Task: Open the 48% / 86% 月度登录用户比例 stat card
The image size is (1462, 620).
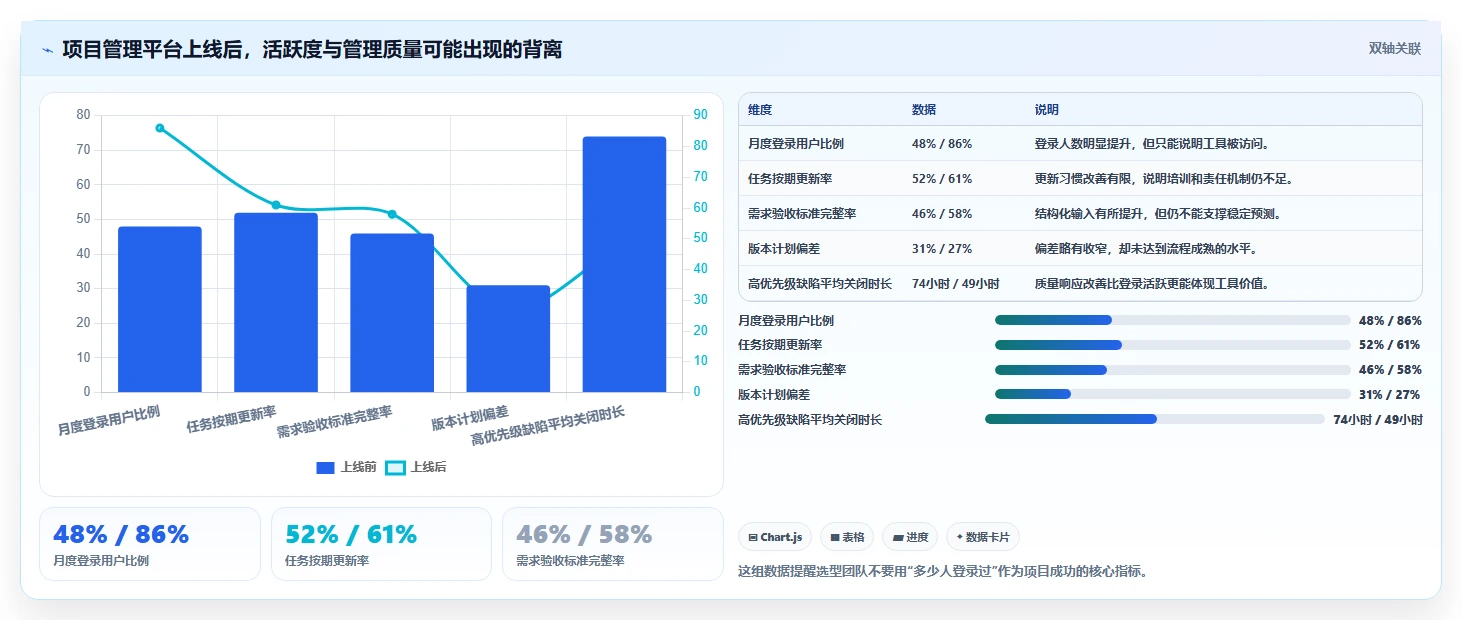Action: pyautogui.click(x=150, y=544)
